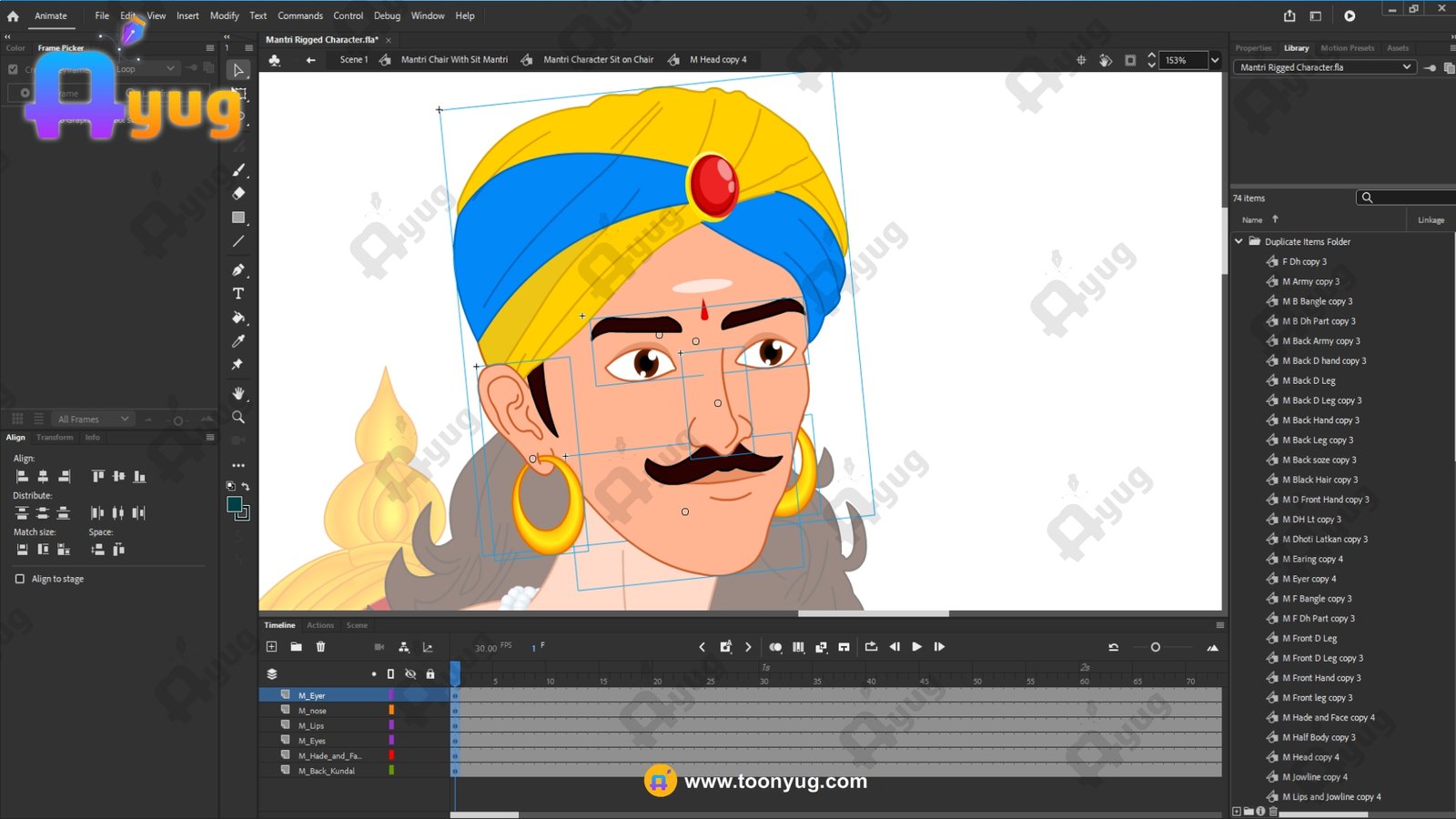Viewport: 1456px width, 819px height.
Task: Click the 153% zoom field
Action: (1184, 60)
